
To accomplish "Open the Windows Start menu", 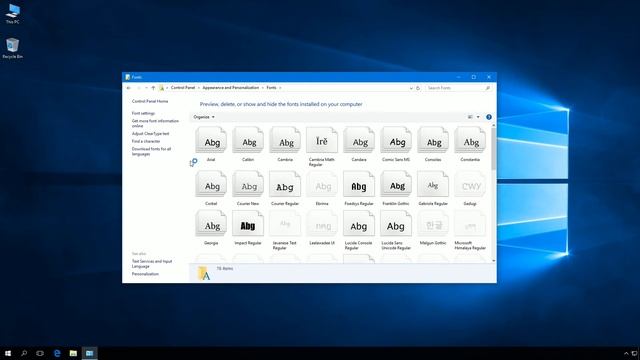I will click(8, 353).
